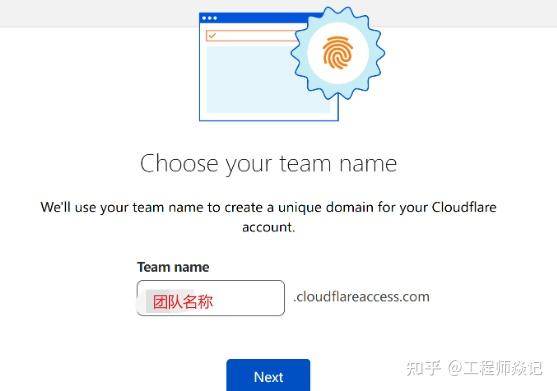This screenshot has height=391, width=557.
Task: Click the red 团队名称 annotation text
Action: tap(183, 302)
